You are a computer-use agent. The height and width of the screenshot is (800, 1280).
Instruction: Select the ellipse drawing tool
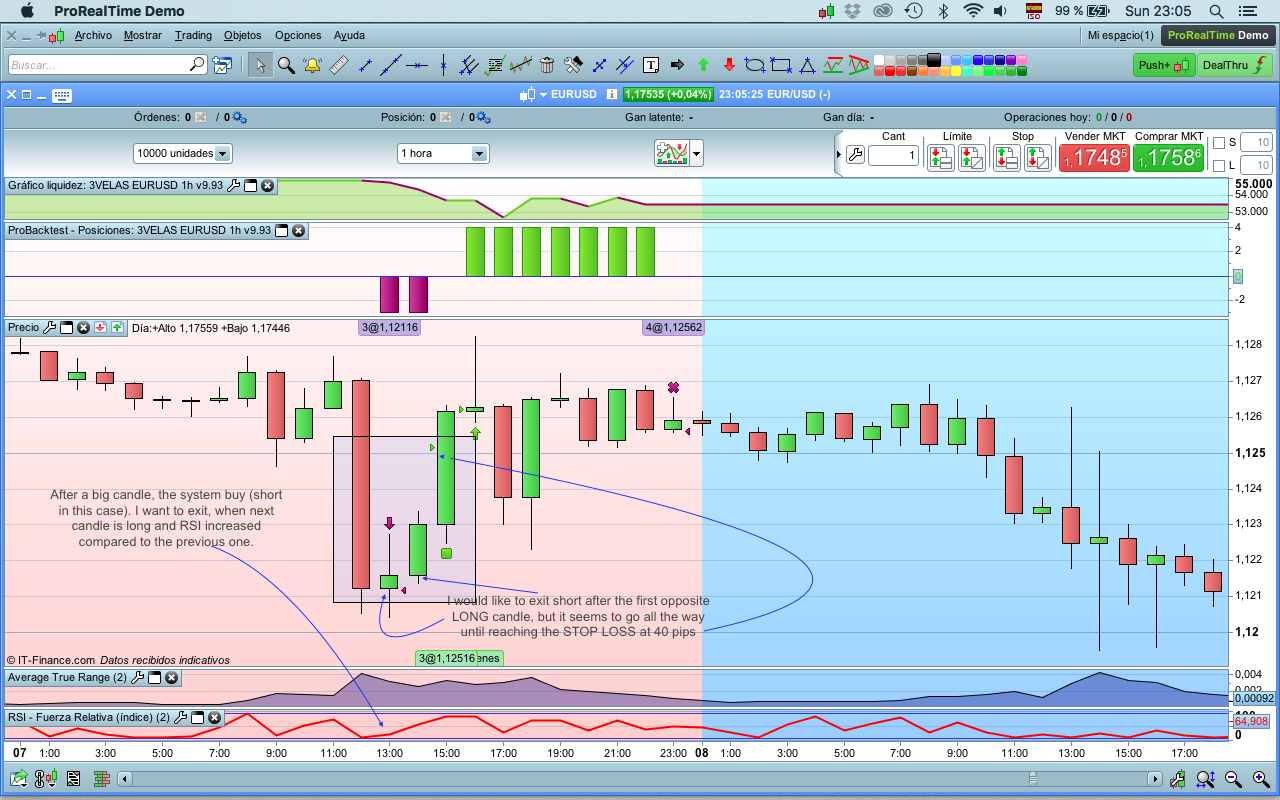tap(755, 65)
